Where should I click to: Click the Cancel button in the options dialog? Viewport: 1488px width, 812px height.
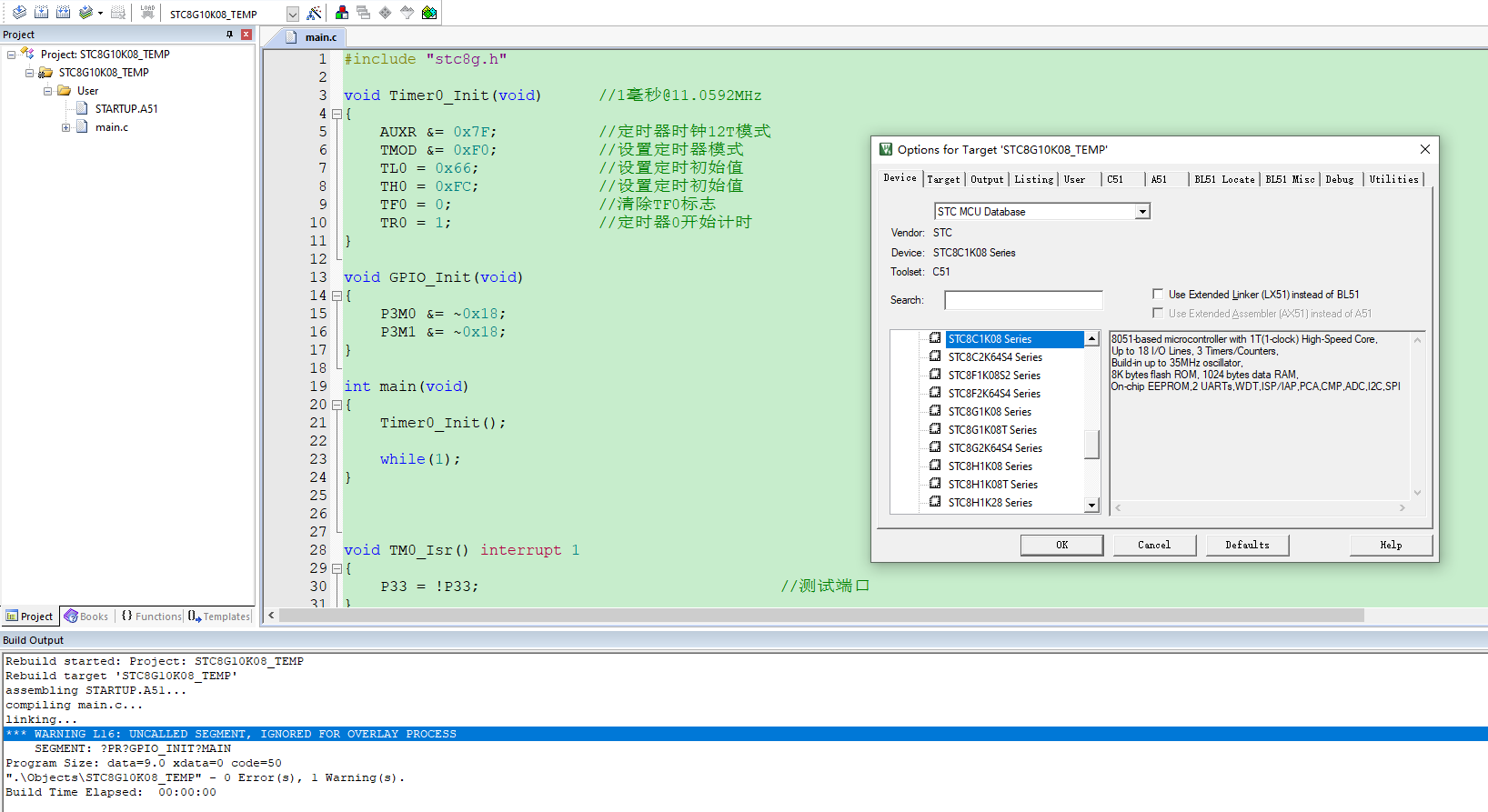coord(1154,545)
